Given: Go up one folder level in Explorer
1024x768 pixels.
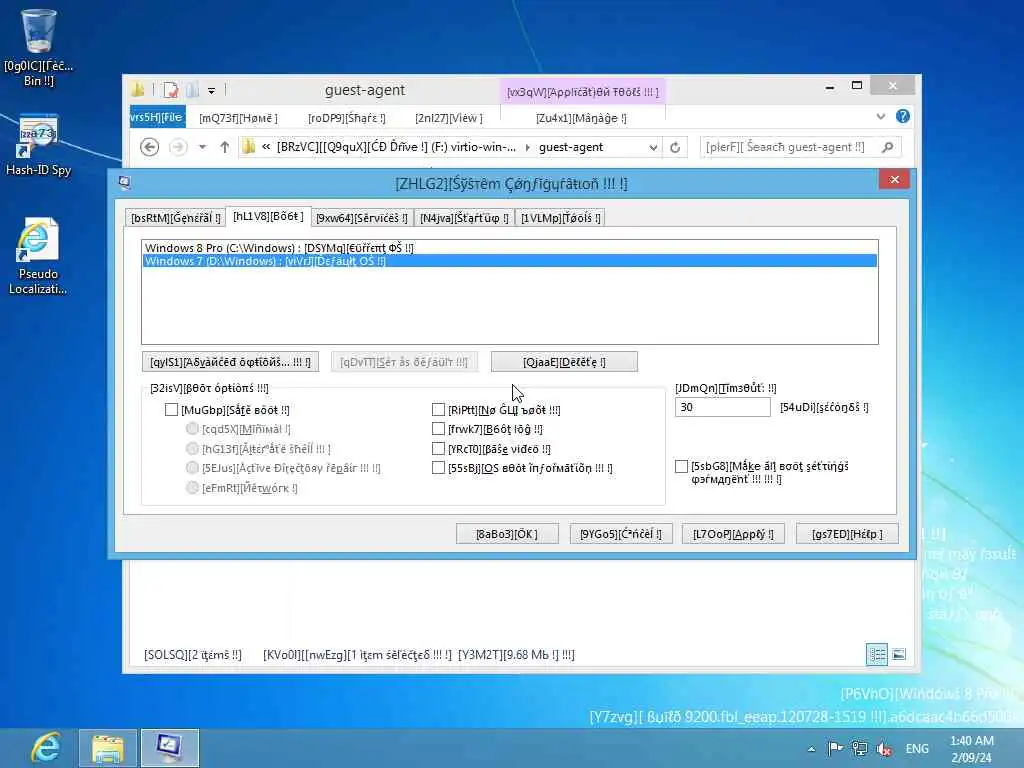Looking at the screenshot, I should 225,147.
